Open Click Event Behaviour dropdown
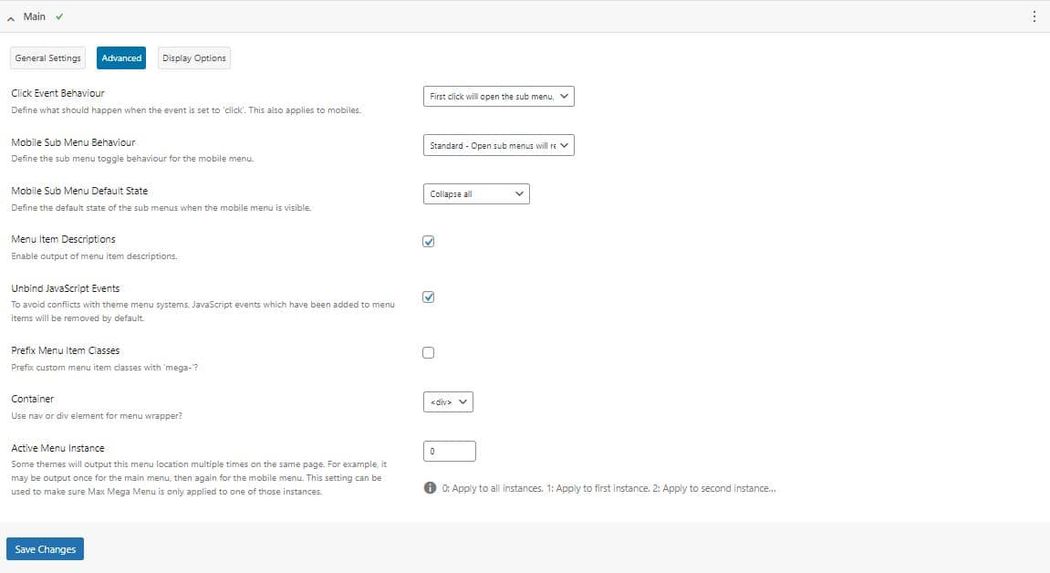Image resolution: width=1050 pixels, height=573 pixels. pyautogui.click(x=499, y=96)
